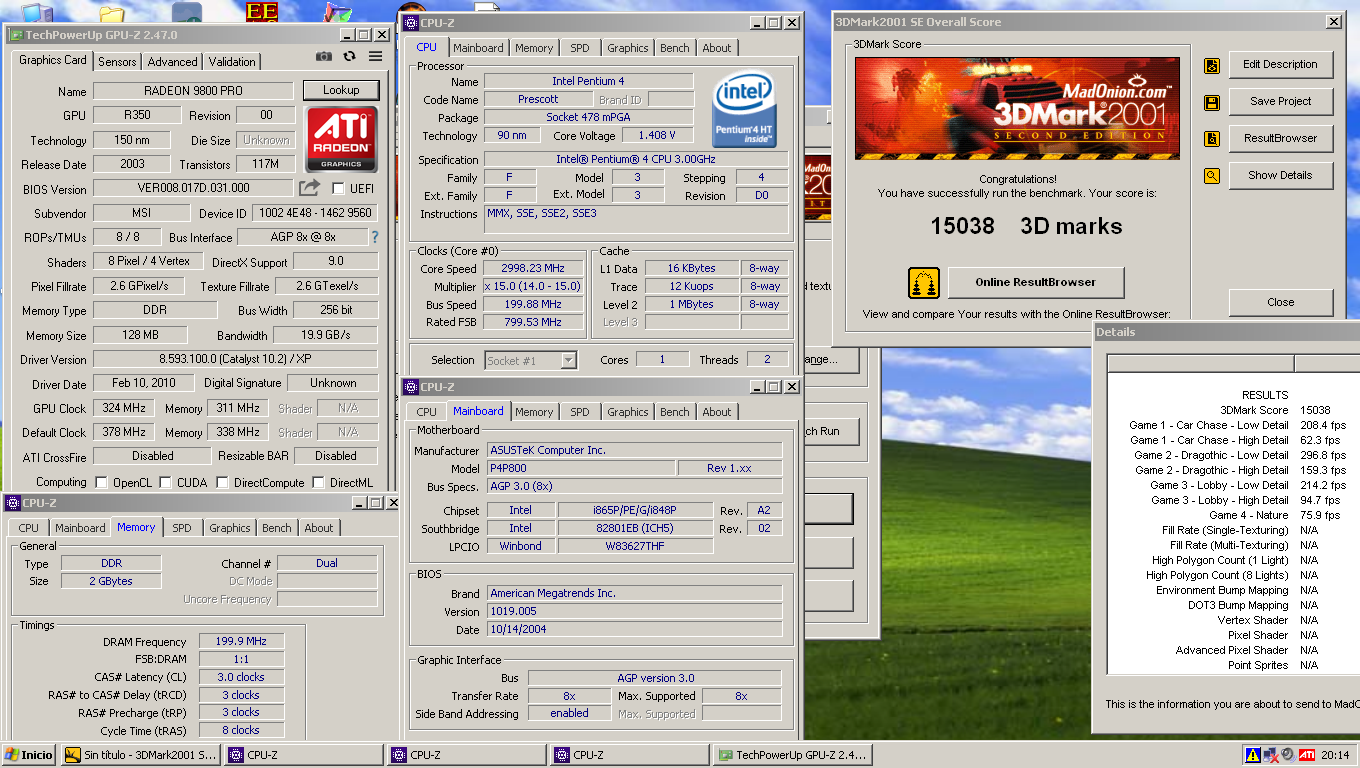Open Bench tab in top CPU-Z window
Image resolution: width=1360 pixels, height=768 pixels.
(x=675, y=48)
